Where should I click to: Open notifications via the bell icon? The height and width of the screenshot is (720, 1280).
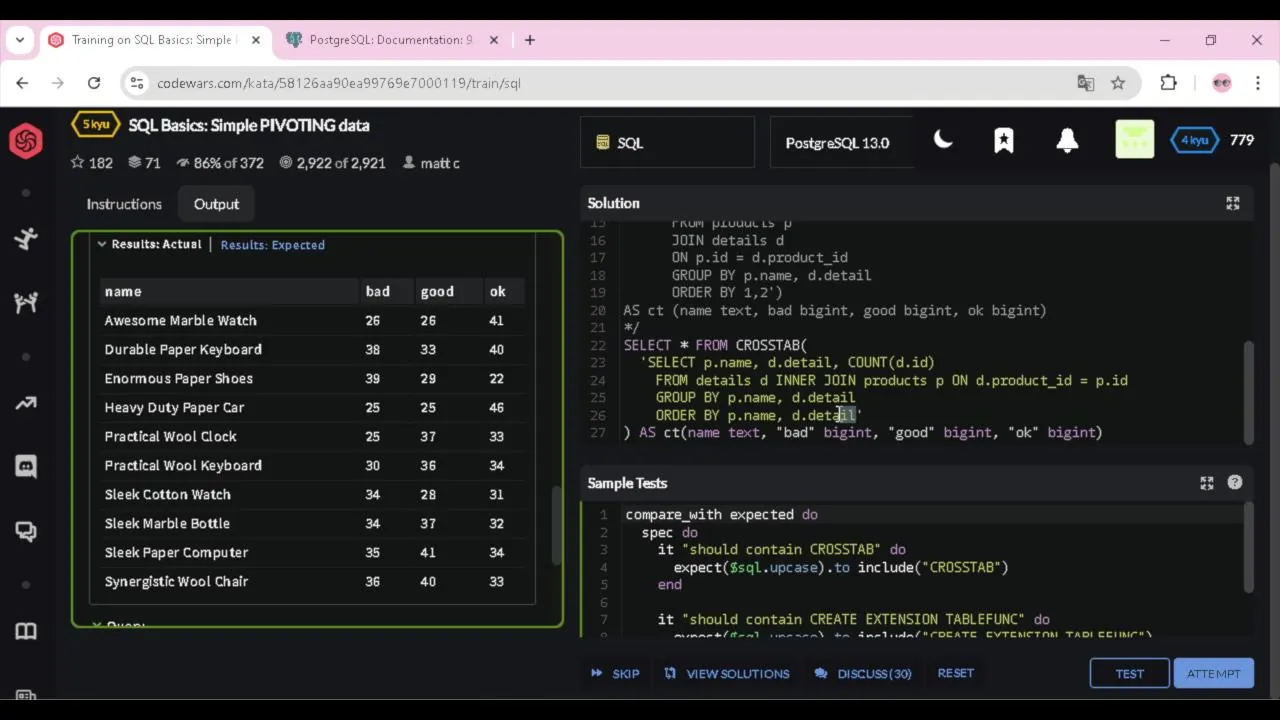click(1067, 141)
